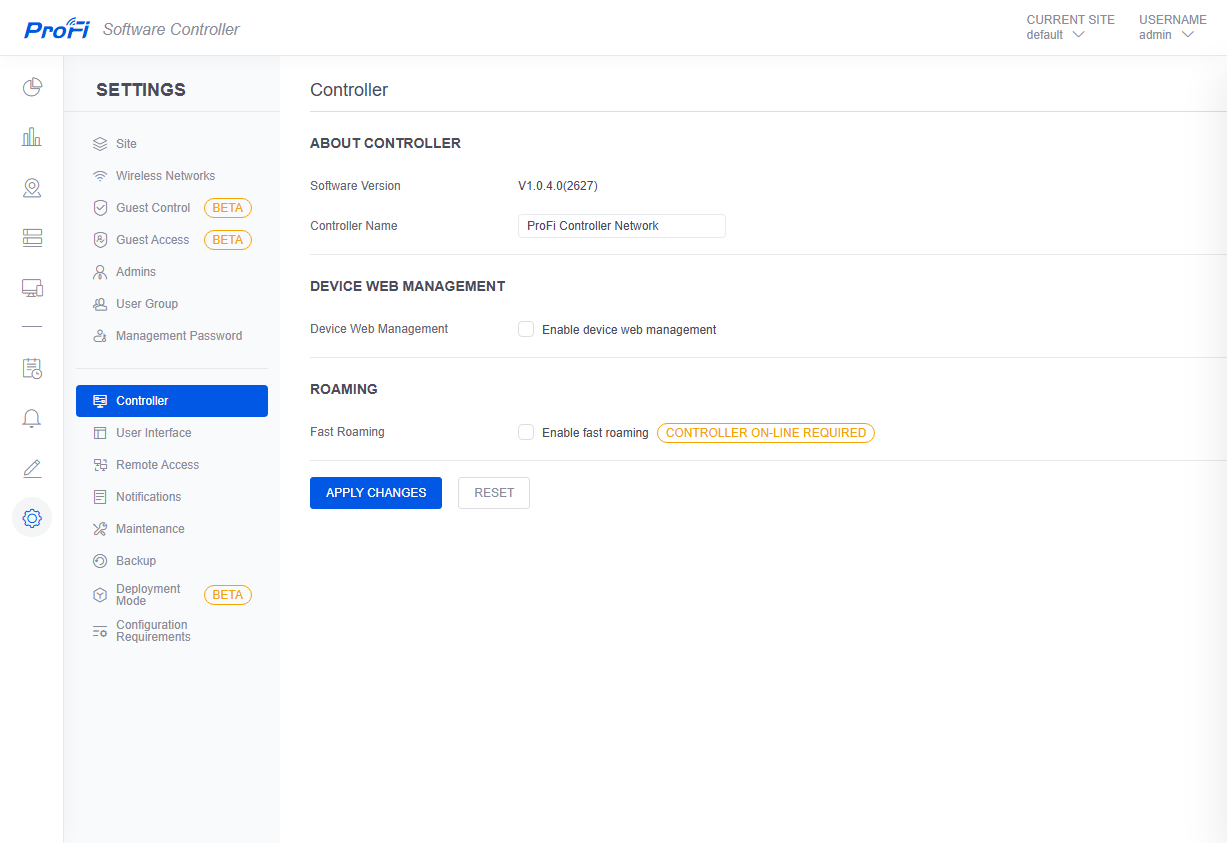Open the map pin icon in sidebar
Viewport: 1227px width, 843px height.
pyautogui.click(x=32, y=188)
